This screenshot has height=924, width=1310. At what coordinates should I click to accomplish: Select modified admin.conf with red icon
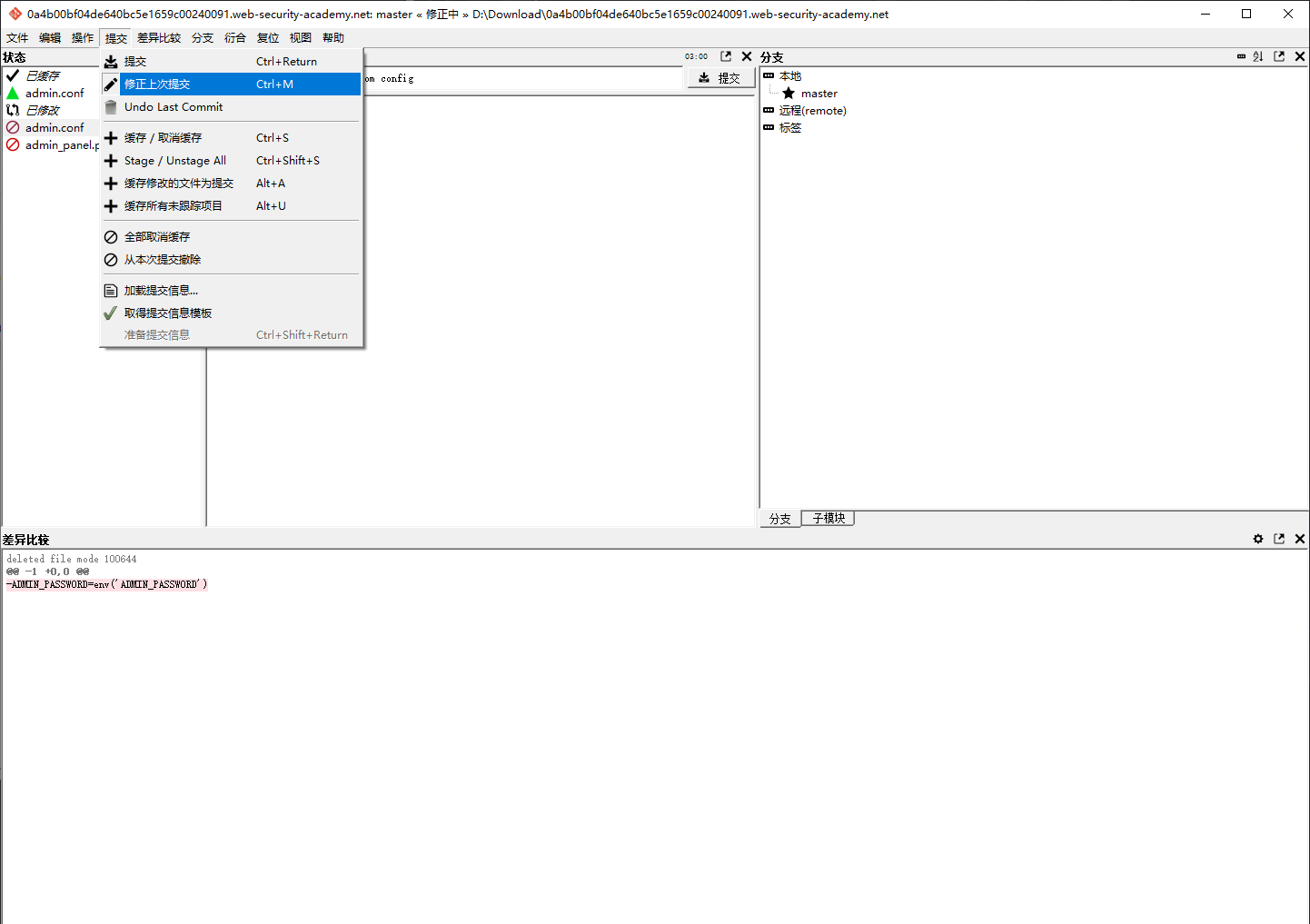[x=55, y=127]
